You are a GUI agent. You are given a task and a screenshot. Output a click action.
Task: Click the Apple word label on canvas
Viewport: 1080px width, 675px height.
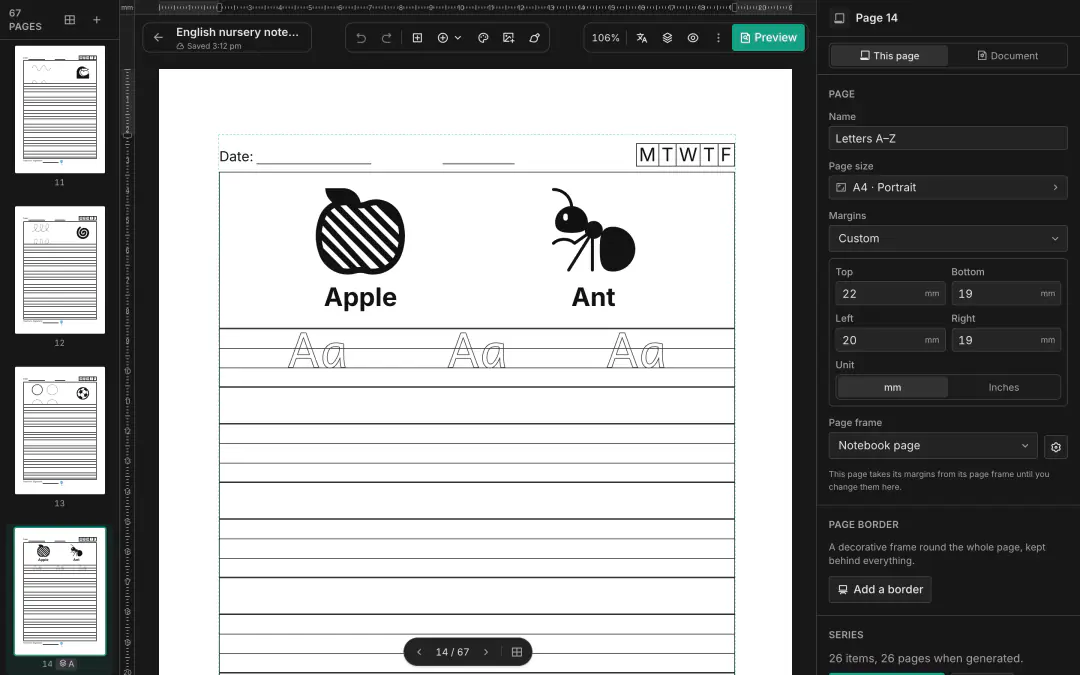[x=360, y=298]
